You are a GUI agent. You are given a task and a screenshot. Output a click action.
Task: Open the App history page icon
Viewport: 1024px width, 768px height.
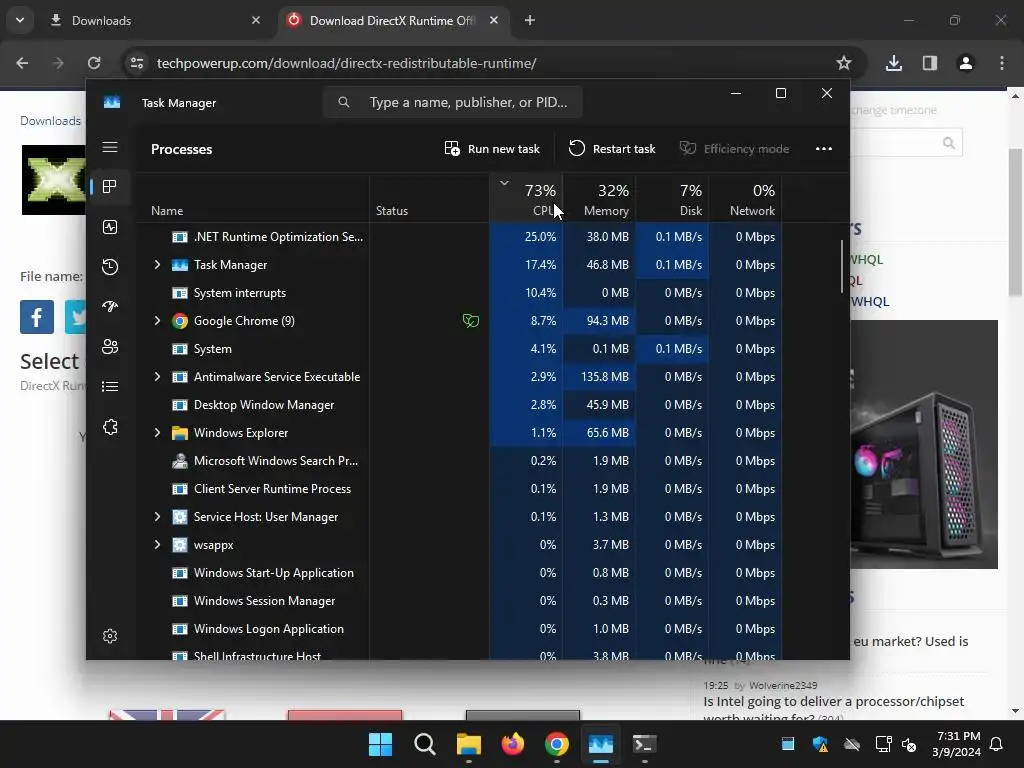click(x=110, y=266)
